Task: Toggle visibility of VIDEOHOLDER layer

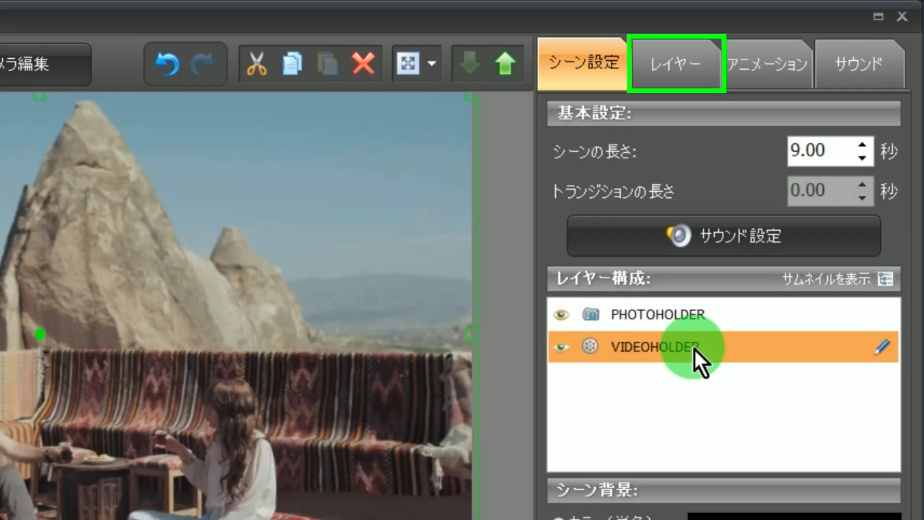Action: click(x=562, y=347)
